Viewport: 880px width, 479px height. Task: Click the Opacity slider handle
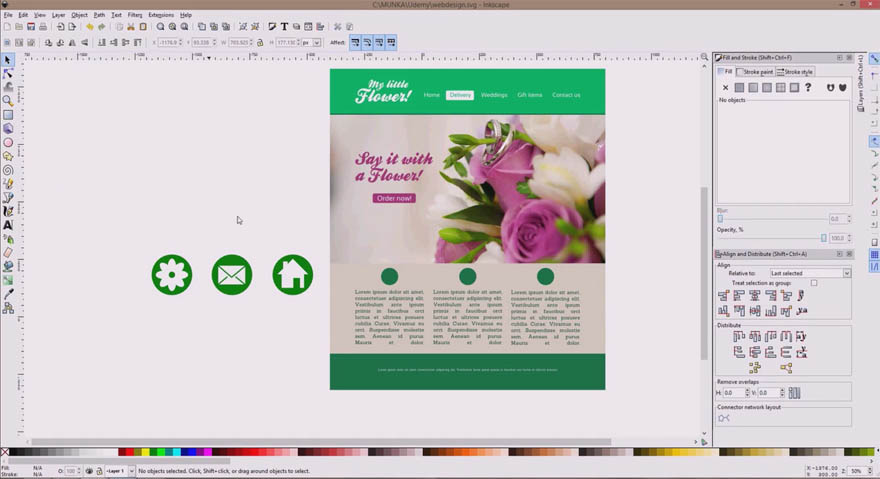click(x=824, y=238)
